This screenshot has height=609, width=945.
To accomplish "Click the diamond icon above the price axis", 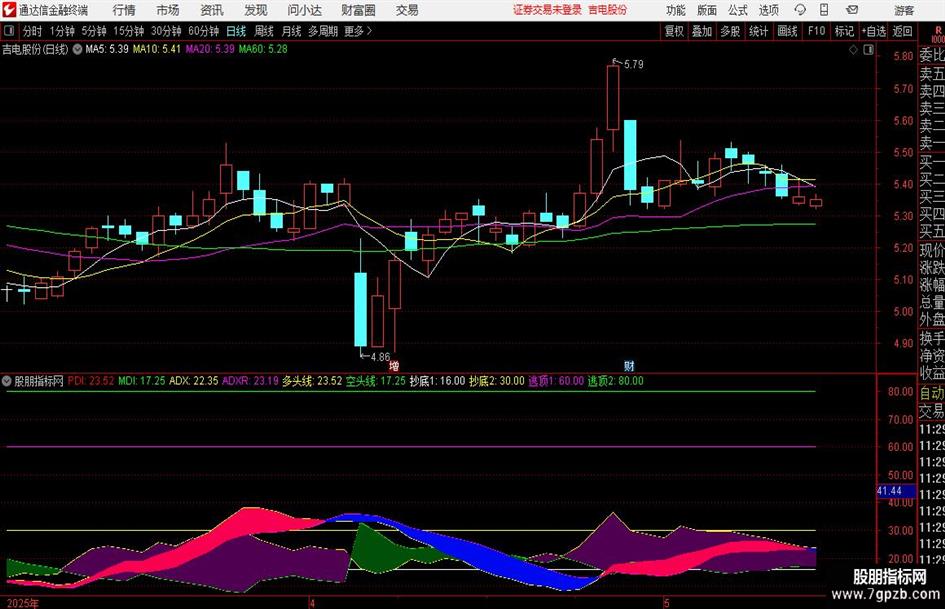I will pyautogui.click(x=853, y=50).
